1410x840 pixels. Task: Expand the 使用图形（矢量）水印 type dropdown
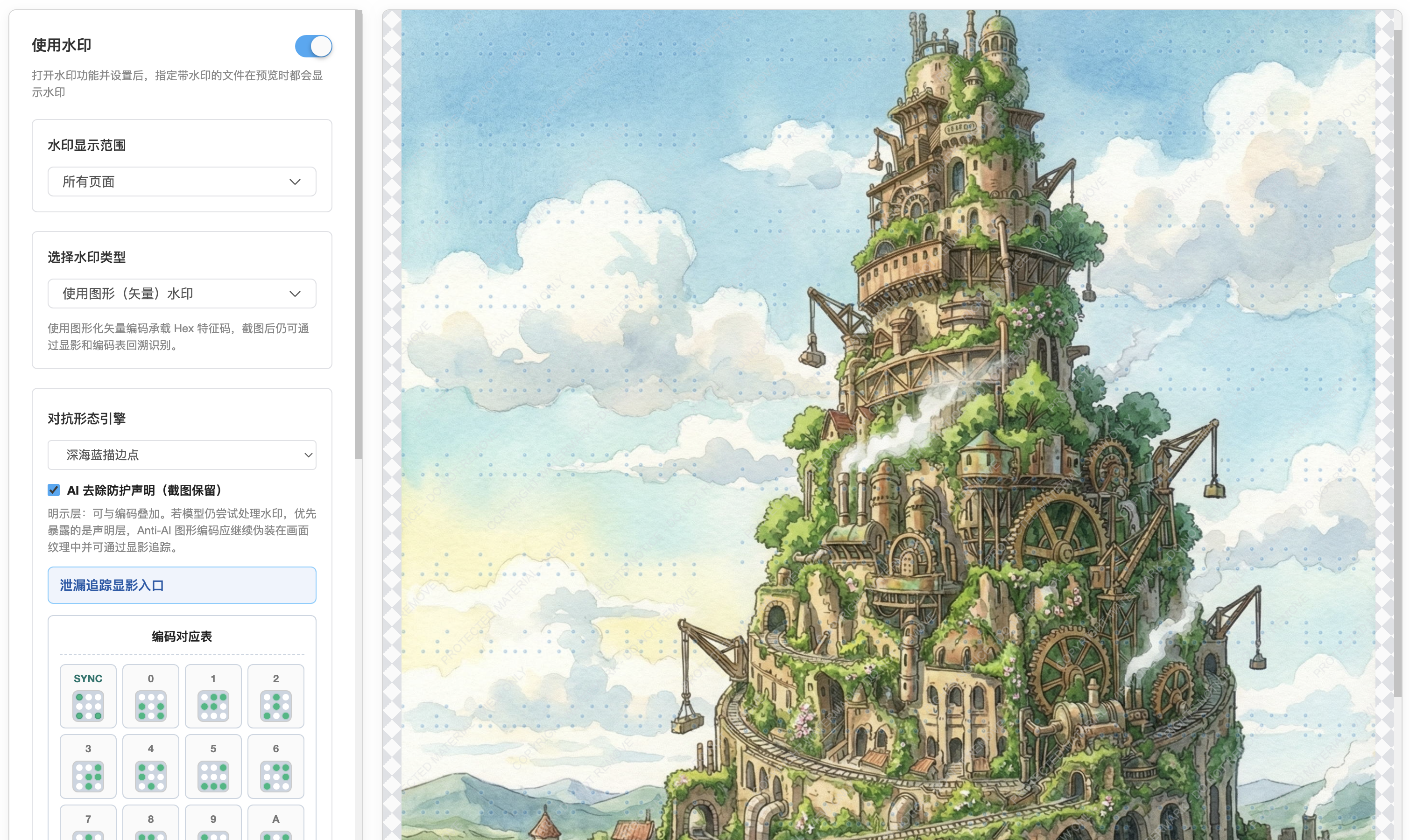point(182,293)
